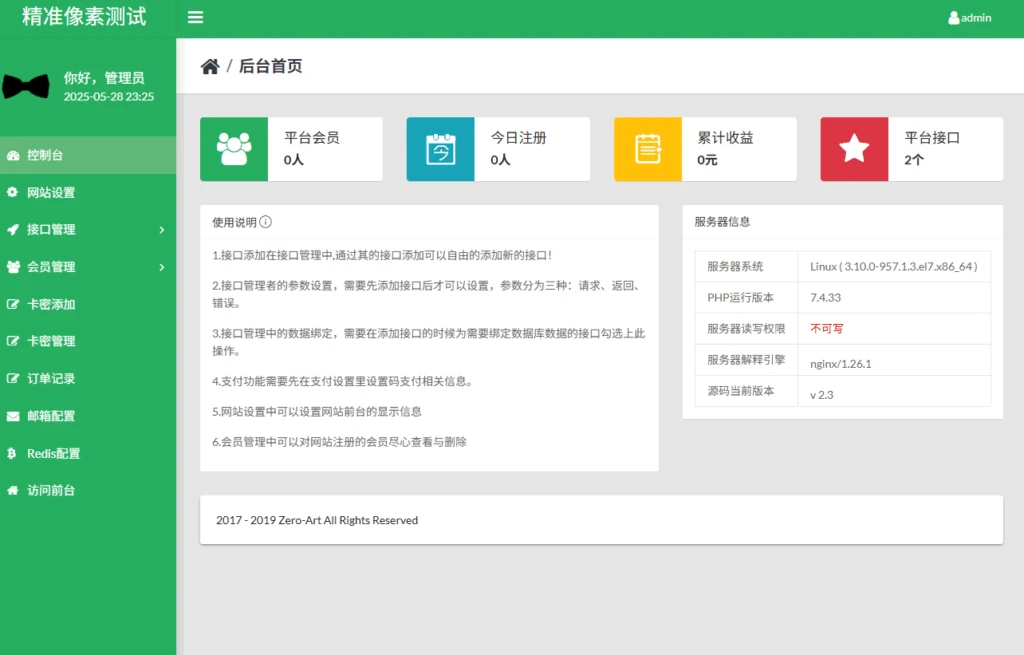Image resolution: width=1024 pixels, height=655 pixels.
Task: Click the red 不可写 status text
Action: (827, 328)
